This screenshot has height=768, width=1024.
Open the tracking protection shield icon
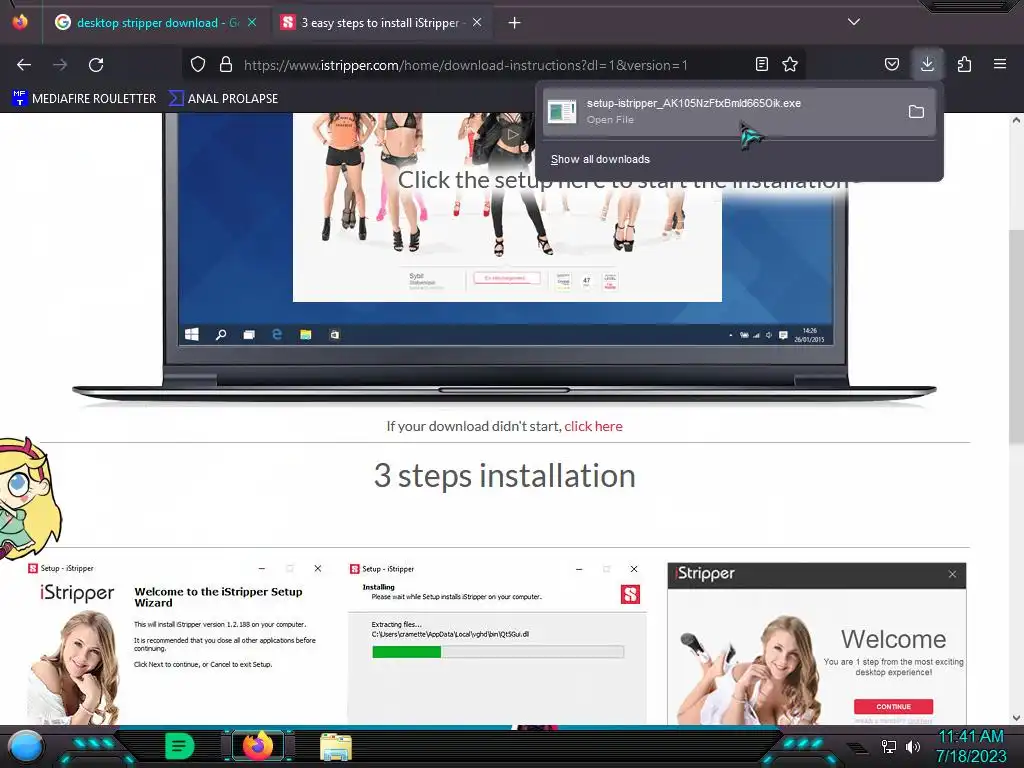198,64
